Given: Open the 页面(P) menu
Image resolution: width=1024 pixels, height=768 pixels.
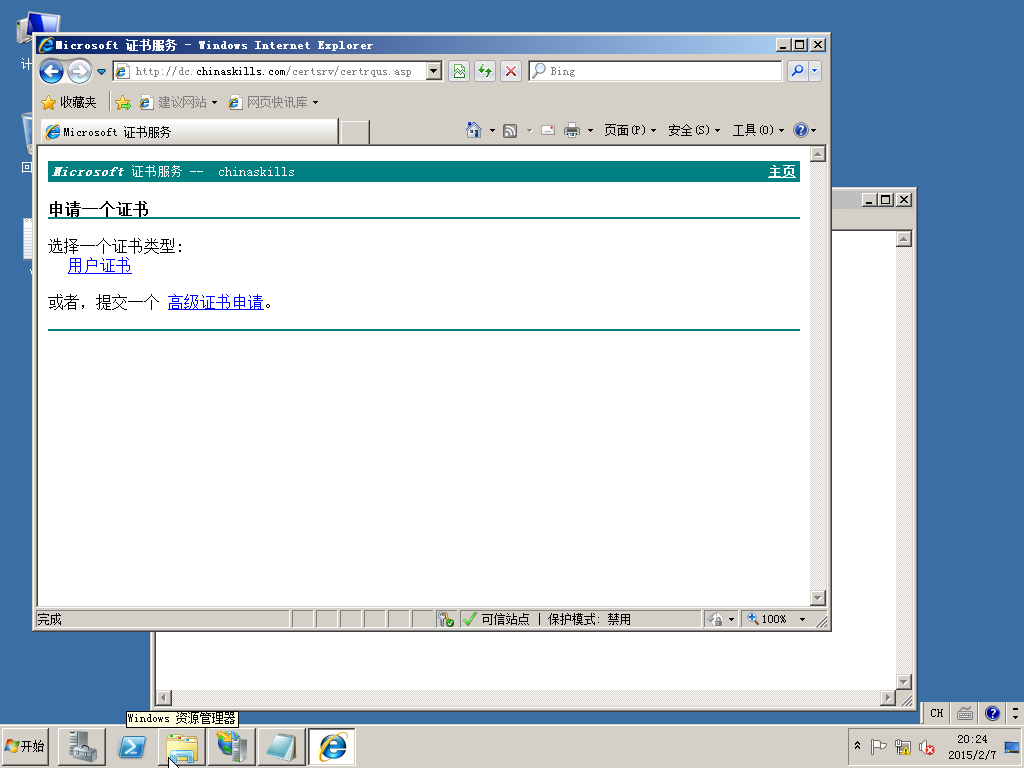Looking at the screenshot, I should (x=630, y=131).
